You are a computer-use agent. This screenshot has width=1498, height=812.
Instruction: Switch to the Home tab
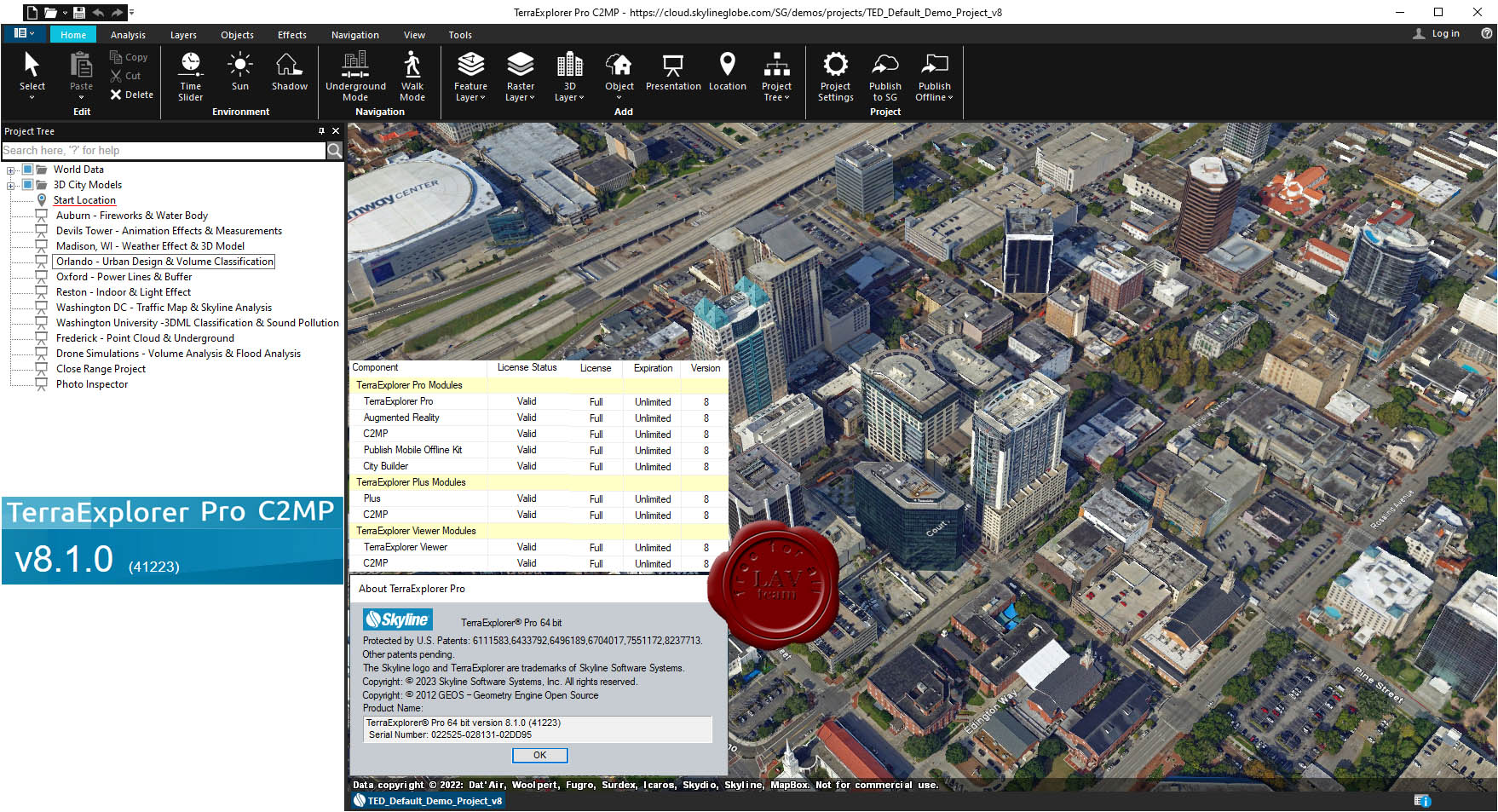tap(73, 35)
